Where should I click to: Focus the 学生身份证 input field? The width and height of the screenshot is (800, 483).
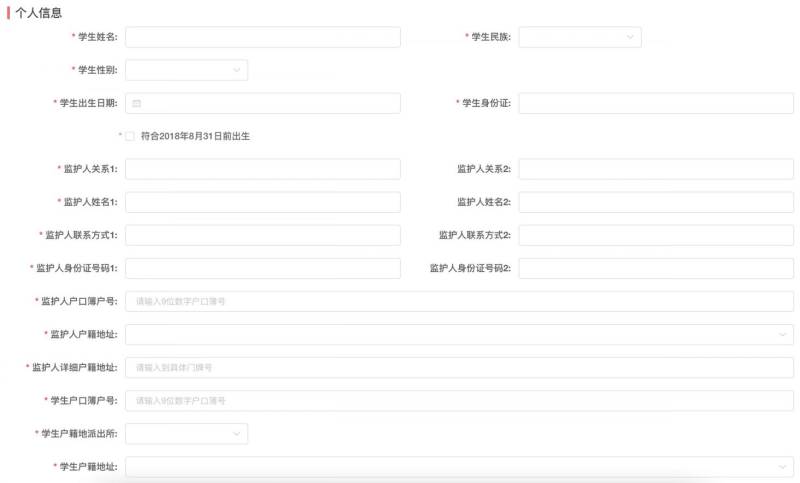pos(655,103)
